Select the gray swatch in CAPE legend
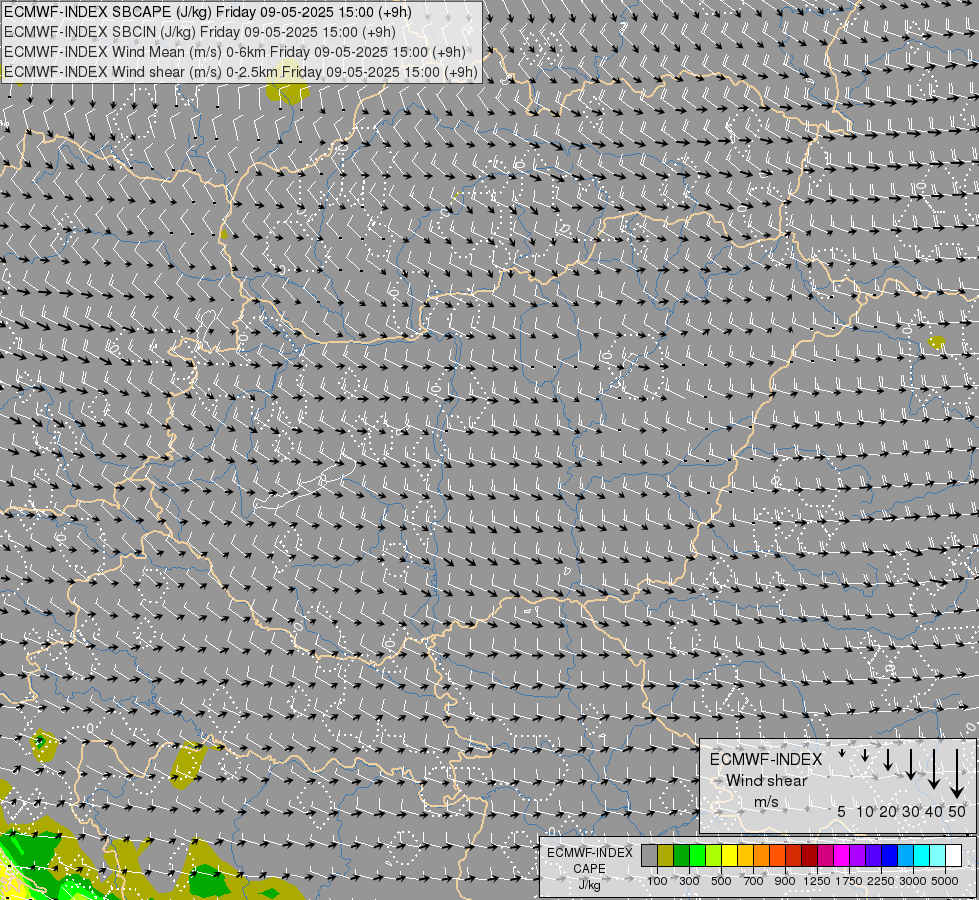Viewport: 979px width, 900px height. [649, 855]
